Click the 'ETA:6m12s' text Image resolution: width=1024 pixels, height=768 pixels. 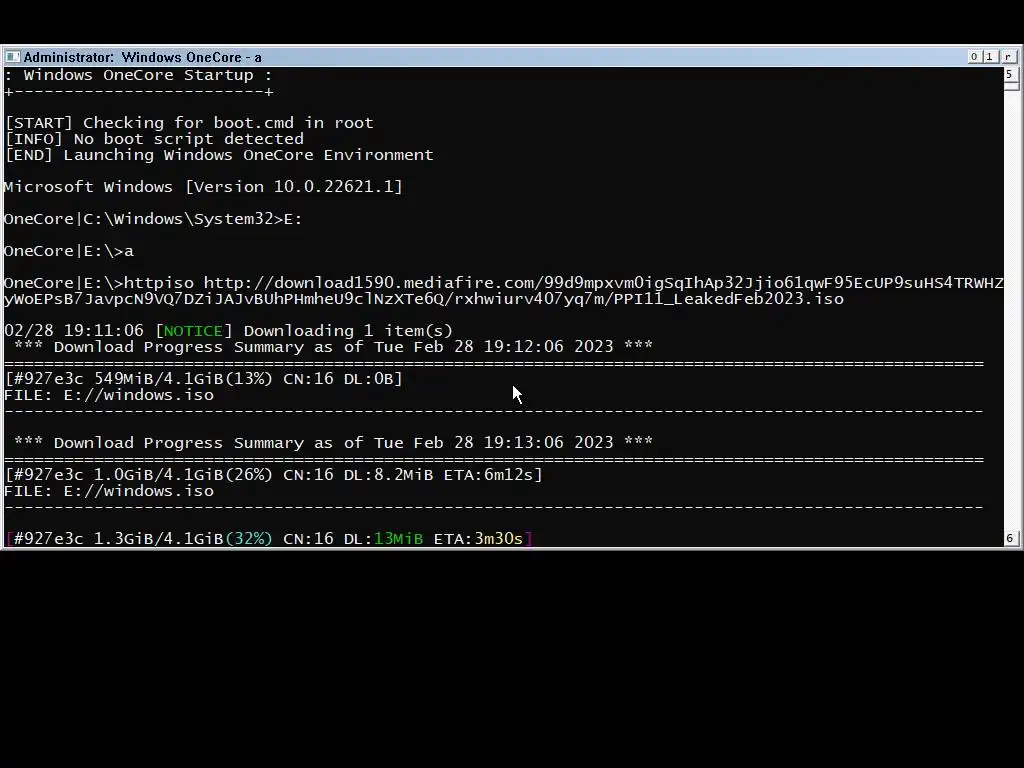click(x=489, y=475)
